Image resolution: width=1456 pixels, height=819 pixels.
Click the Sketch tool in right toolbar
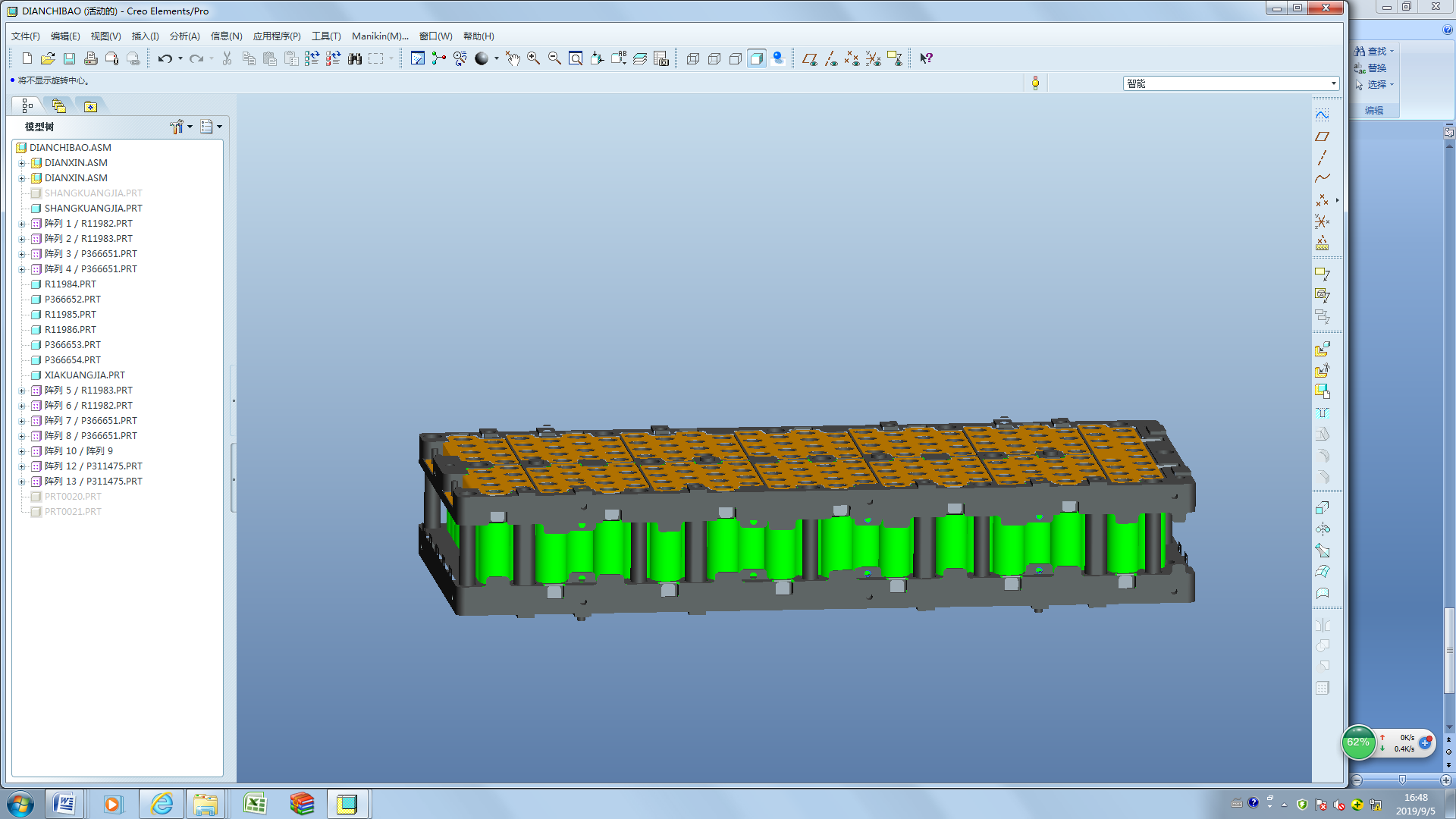pyautogui.click(x=1322, y=115)
